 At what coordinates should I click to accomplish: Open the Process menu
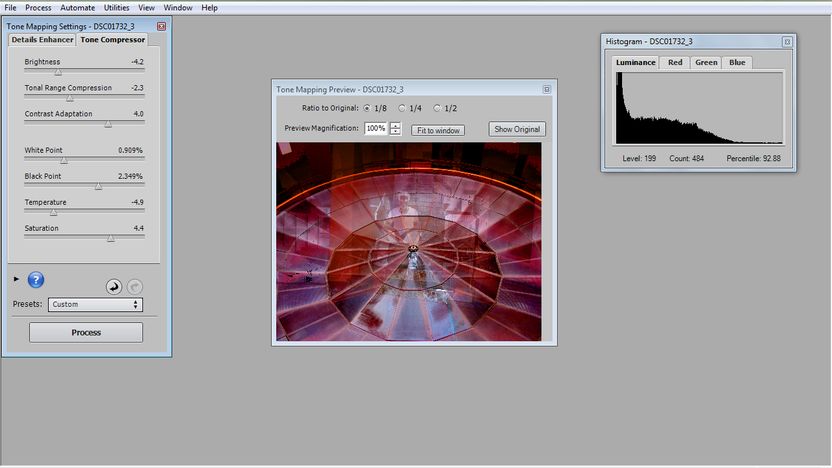[x=38, y=8]
